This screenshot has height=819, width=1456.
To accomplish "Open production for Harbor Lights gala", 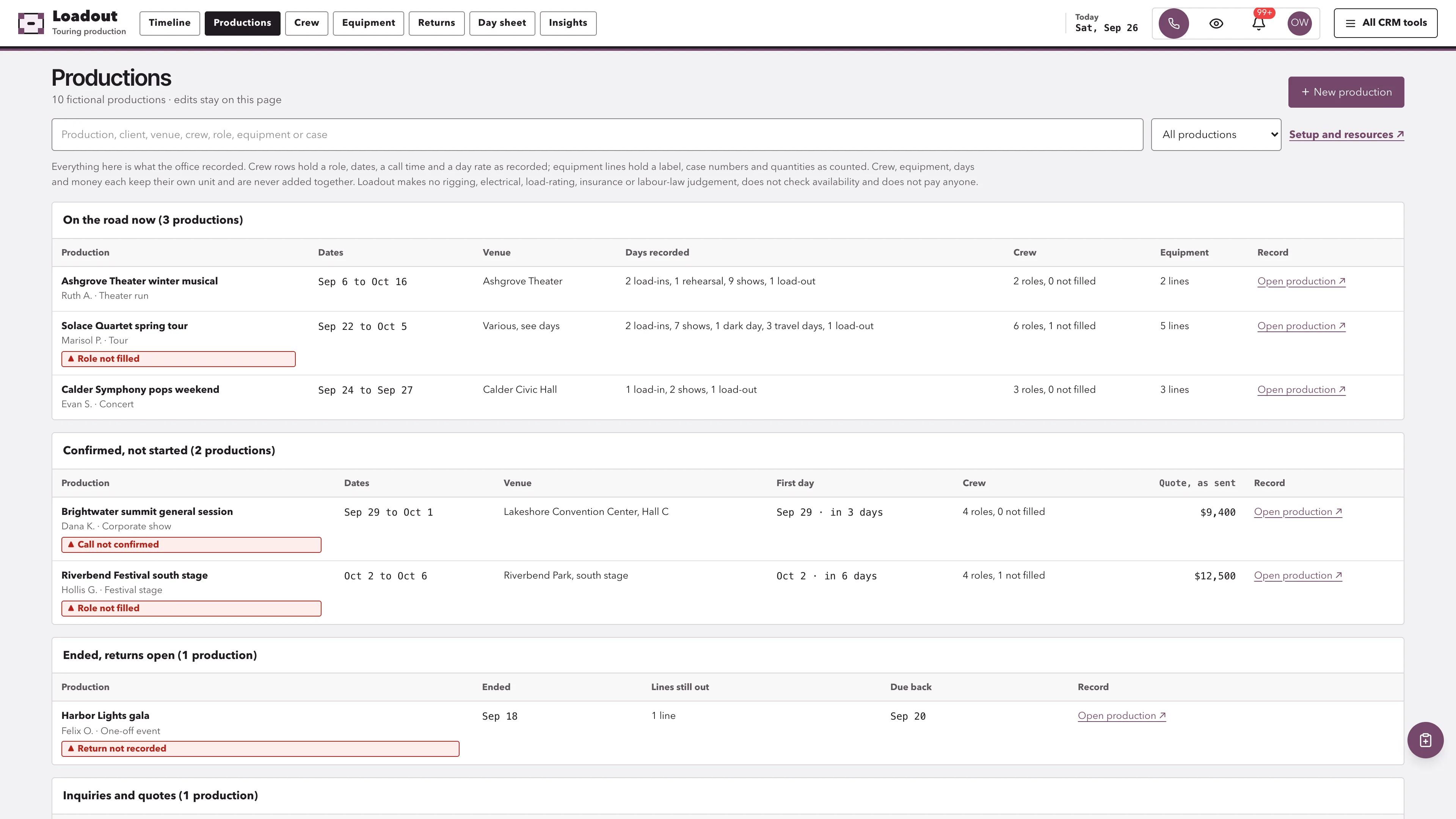I will point(1122,716).
